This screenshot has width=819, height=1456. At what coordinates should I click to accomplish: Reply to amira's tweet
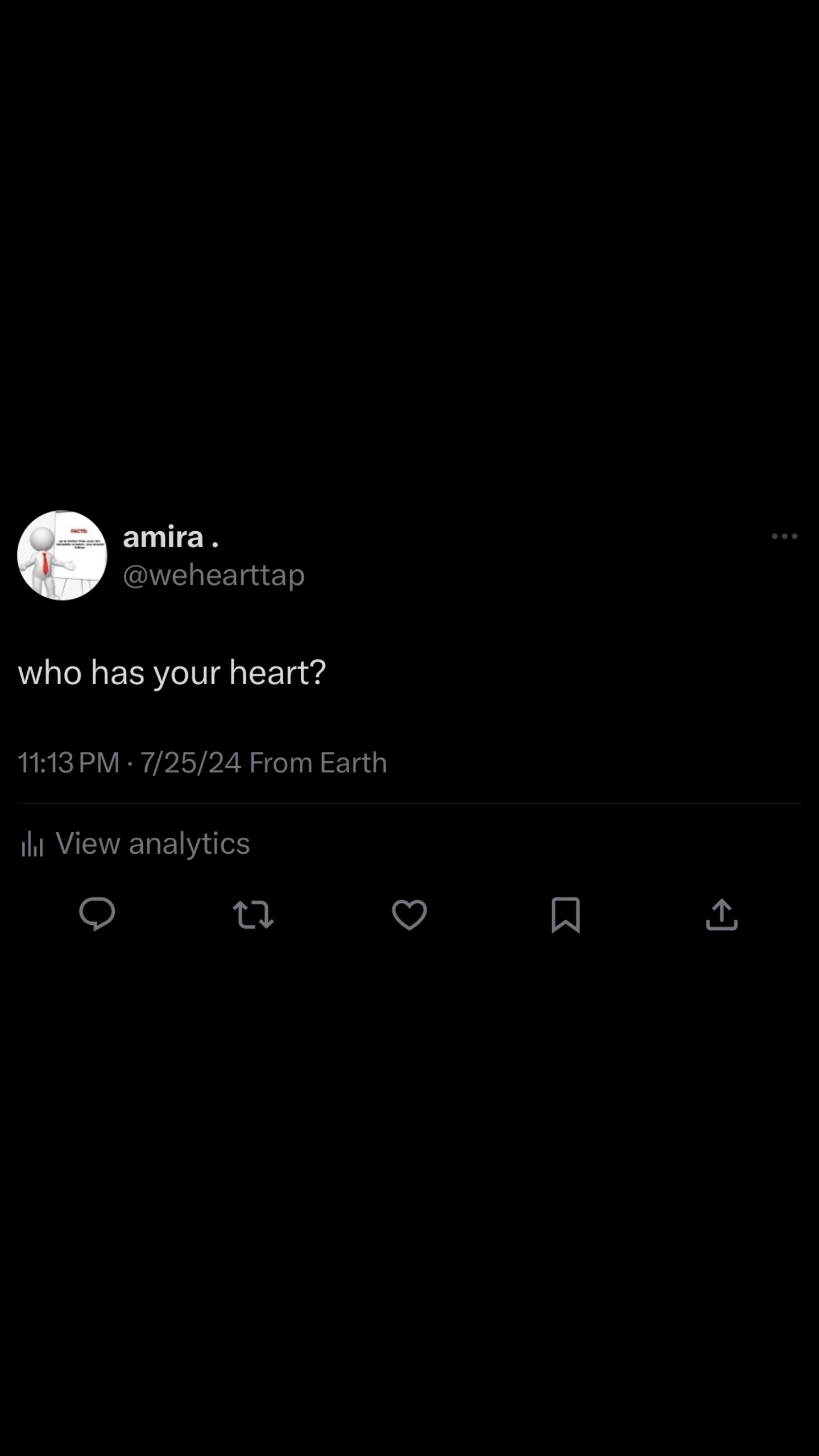coord(97,914)
